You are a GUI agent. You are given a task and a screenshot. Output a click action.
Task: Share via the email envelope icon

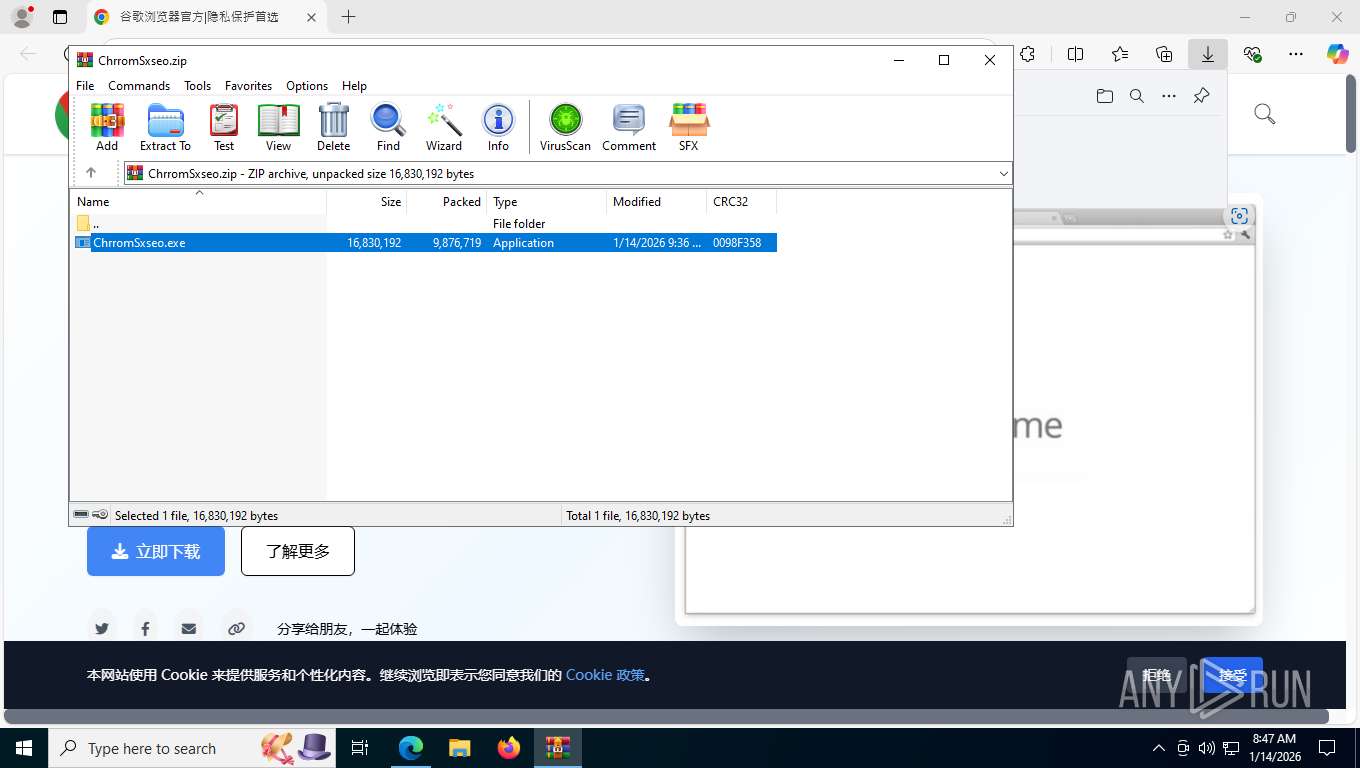click(x=189, y=629)
